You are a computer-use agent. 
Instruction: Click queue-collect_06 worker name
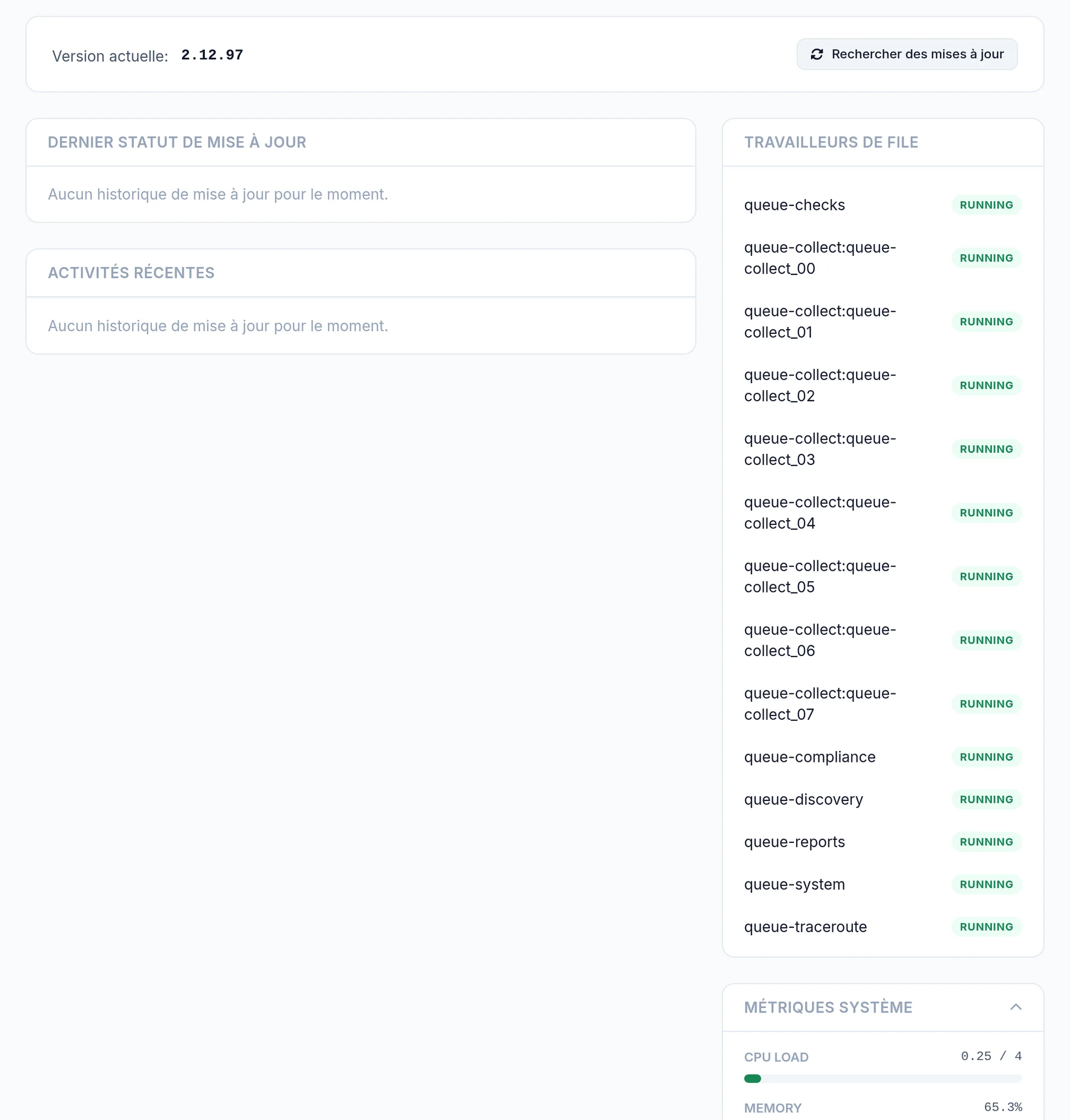[x=820, y=640]
